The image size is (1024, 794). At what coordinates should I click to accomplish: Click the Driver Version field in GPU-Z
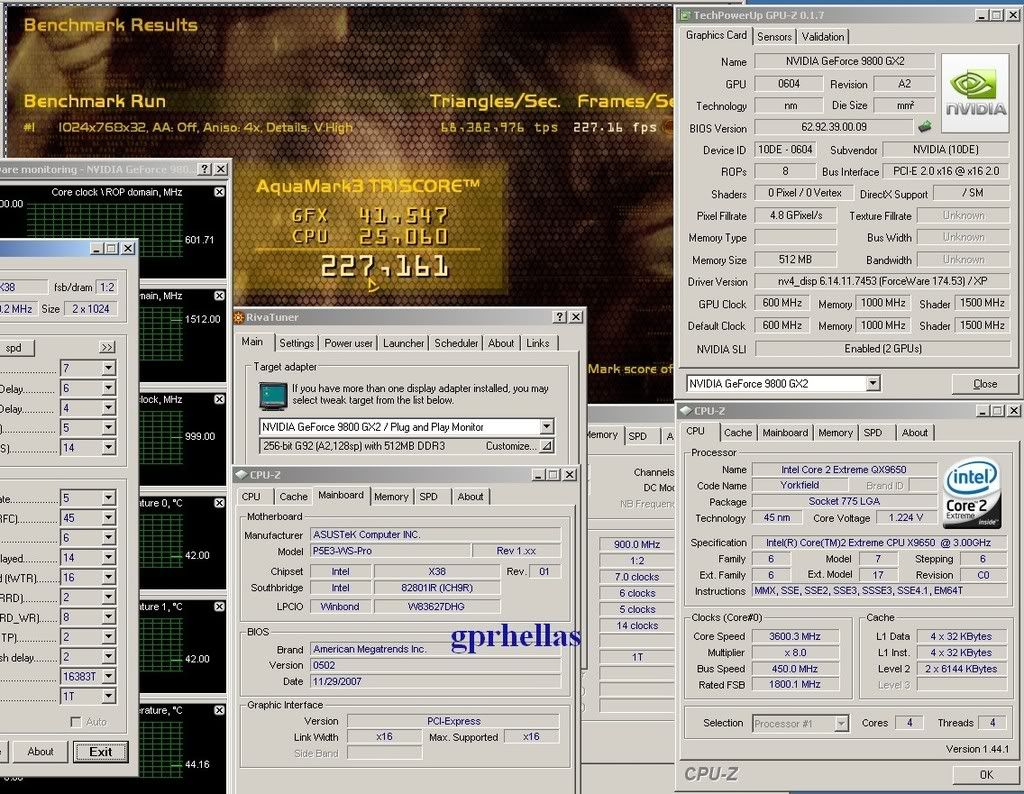[881, 281]
